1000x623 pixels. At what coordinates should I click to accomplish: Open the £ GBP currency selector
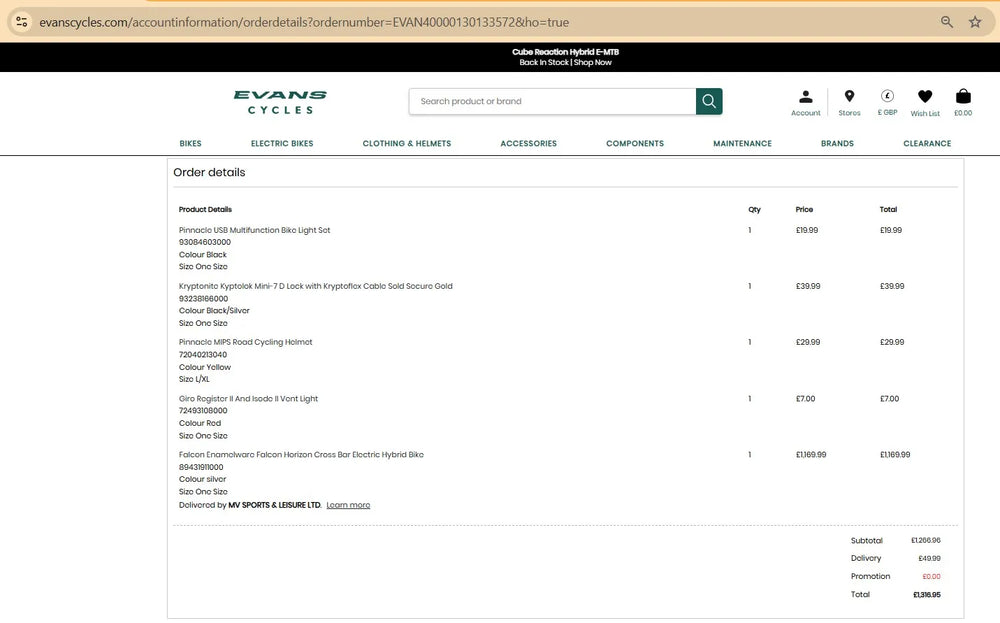tap(887, 103)
